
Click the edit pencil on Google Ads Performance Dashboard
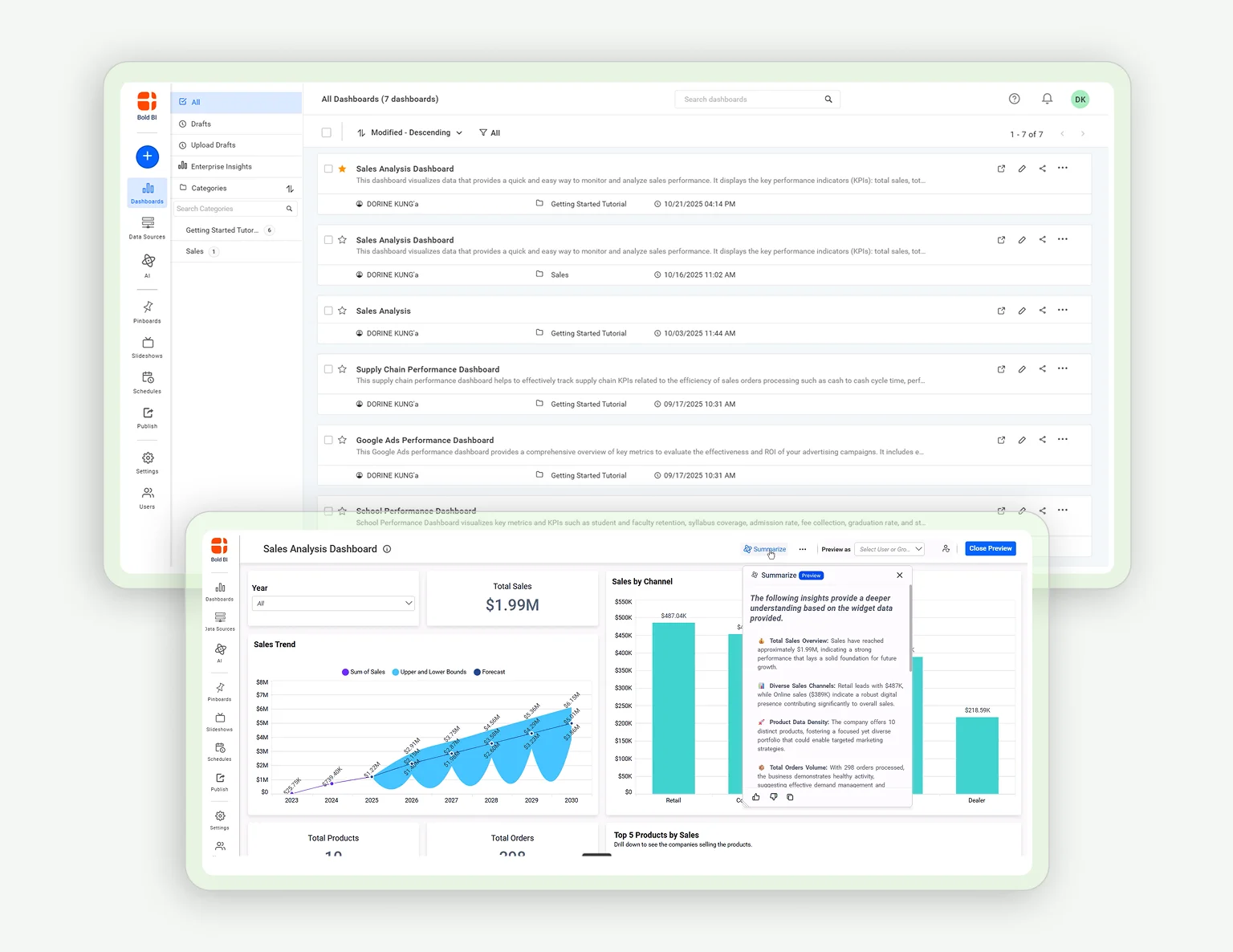(1021, 440)
